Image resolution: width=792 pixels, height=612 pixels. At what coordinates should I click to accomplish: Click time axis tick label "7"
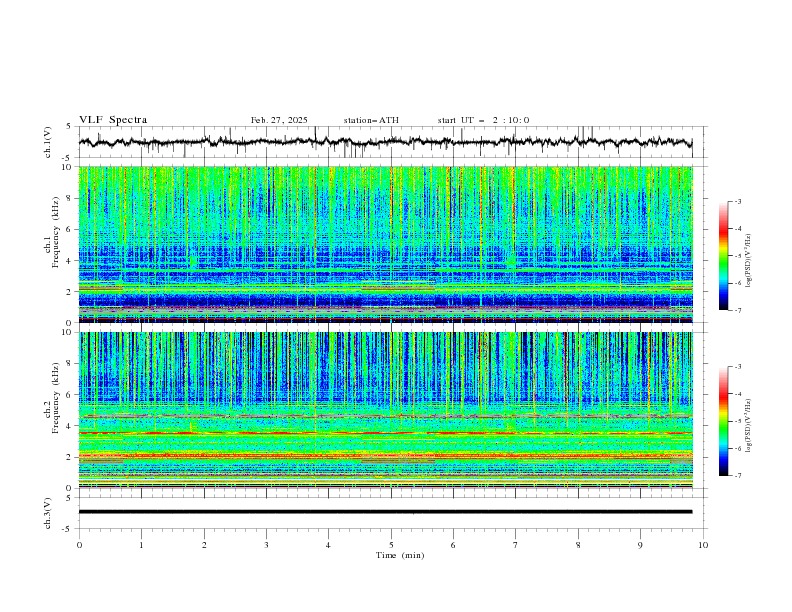(x=516, y=545)
